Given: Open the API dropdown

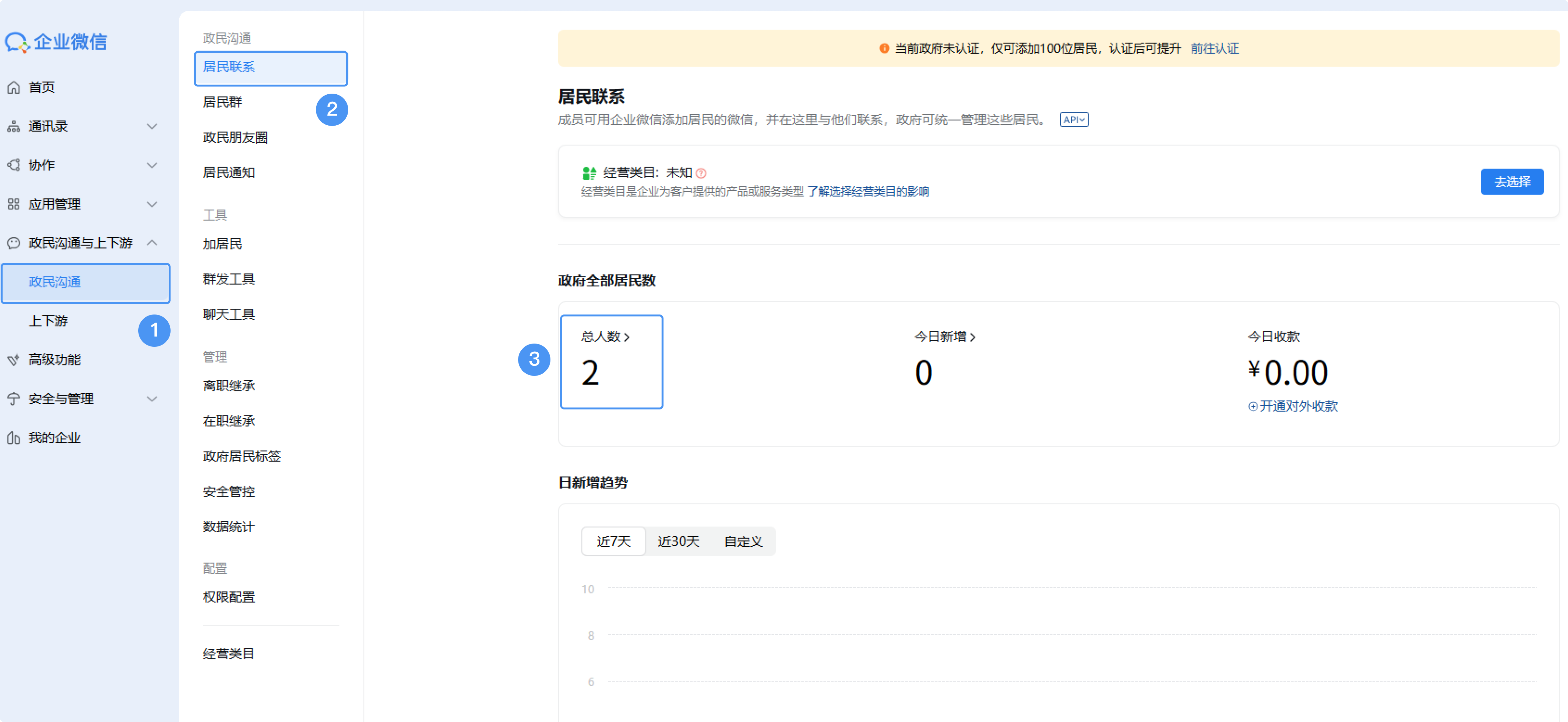Looking at the screenshot, I should (x=1074, y=120).
